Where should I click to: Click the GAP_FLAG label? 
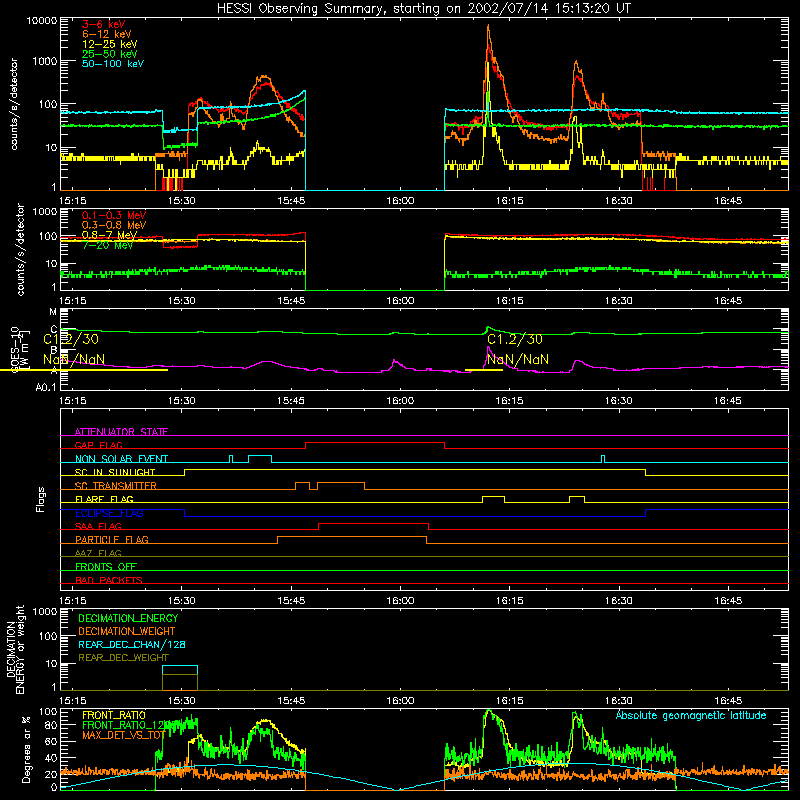point(98,445)
